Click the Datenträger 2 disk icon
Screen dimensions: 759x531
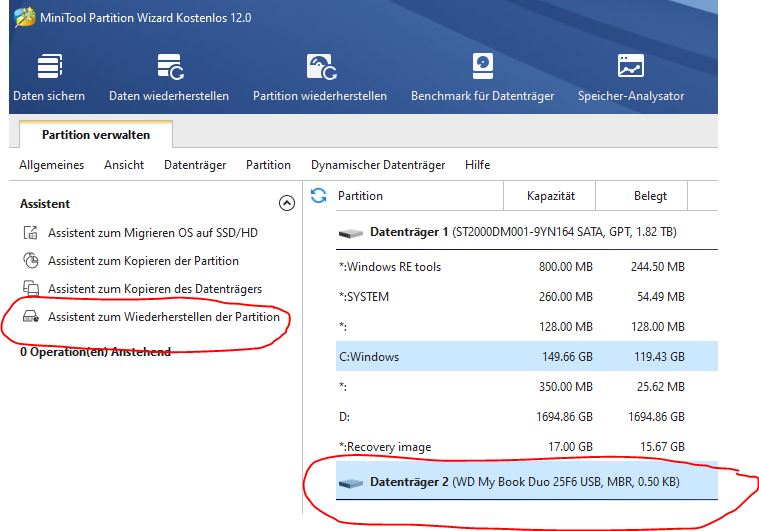tap(350, 483)
